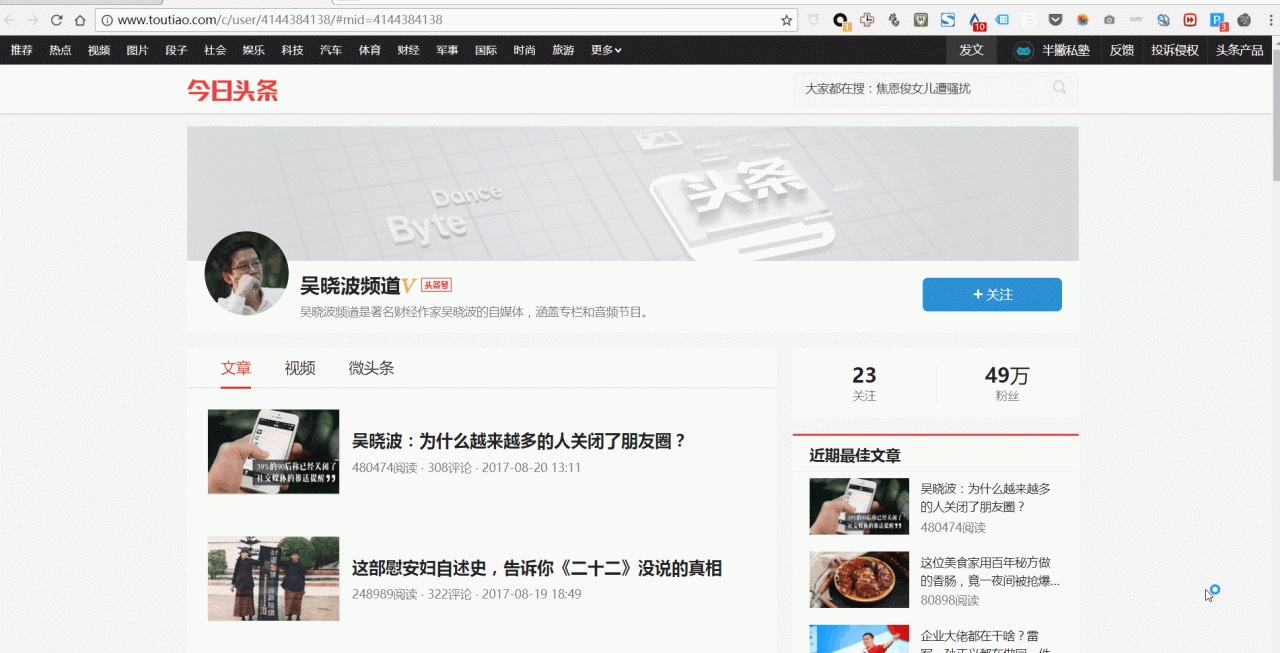Open the 半撇私塾 user avatar icon

pos(1023,51)
